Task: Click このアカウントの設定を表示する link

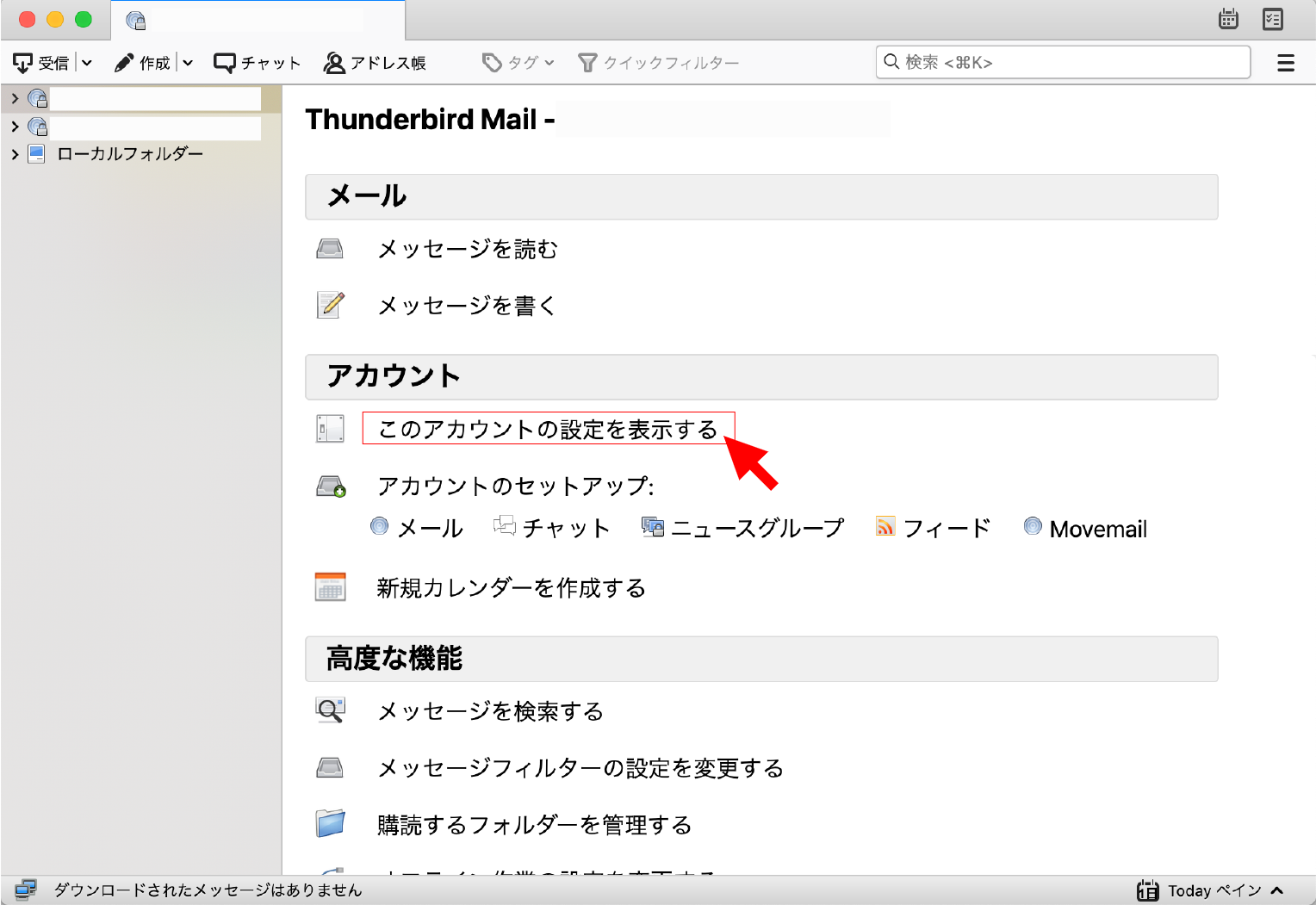Action: [548, 429]
